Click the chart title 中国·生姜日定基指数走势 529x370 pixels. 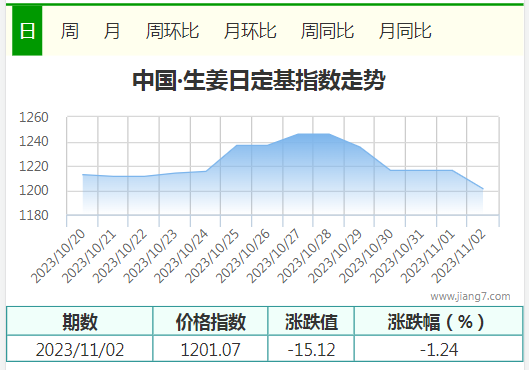click(259, 81)
